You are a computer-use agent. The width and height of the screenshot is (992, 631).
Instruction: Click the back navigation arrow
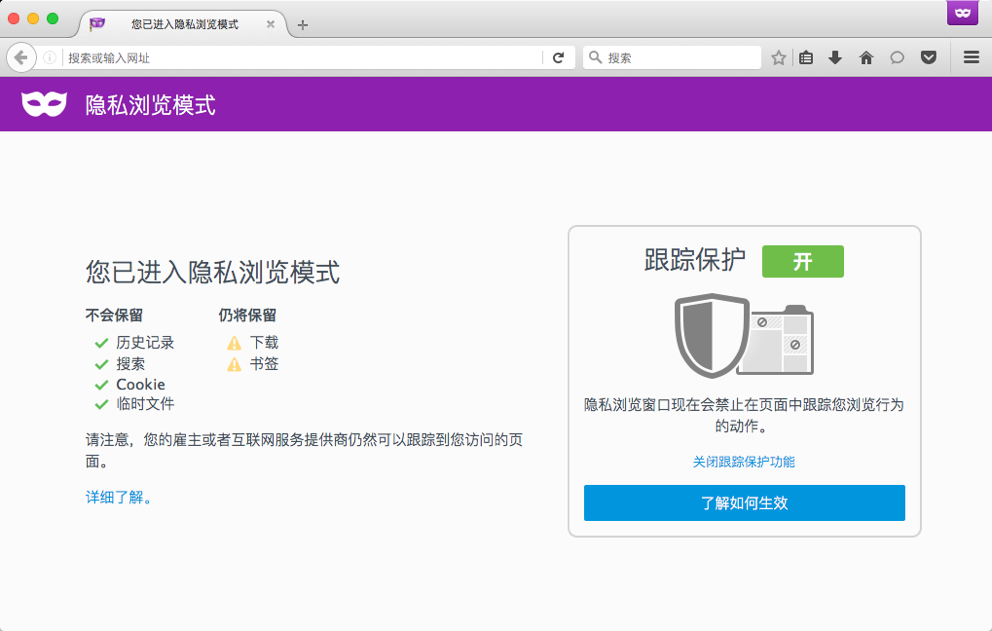21,58
